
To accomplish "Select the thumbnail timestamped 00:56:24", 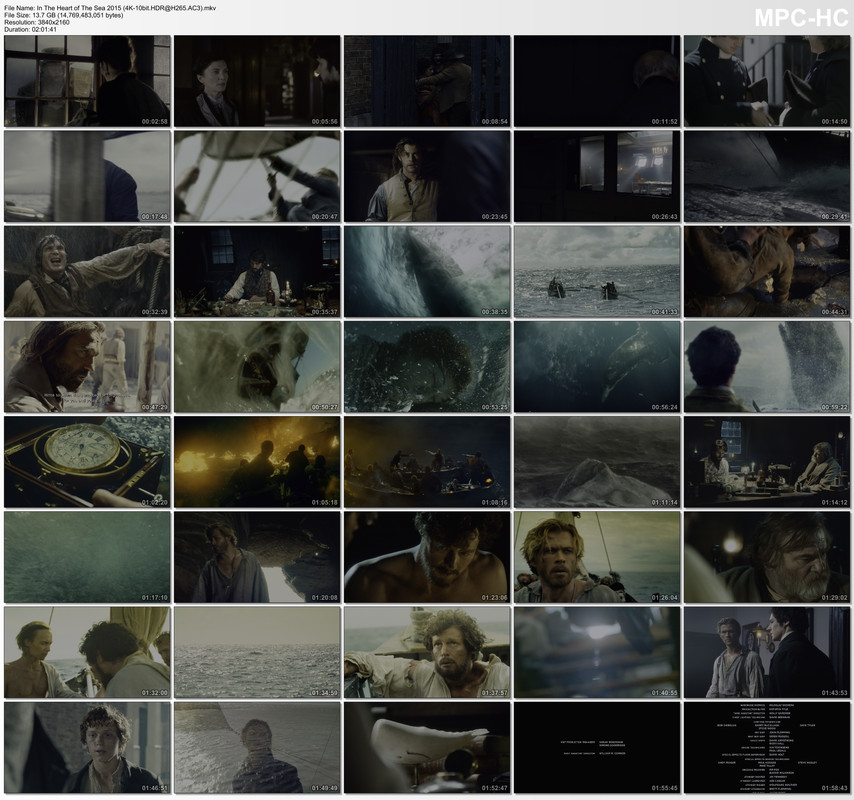I will tap(597, 367).
